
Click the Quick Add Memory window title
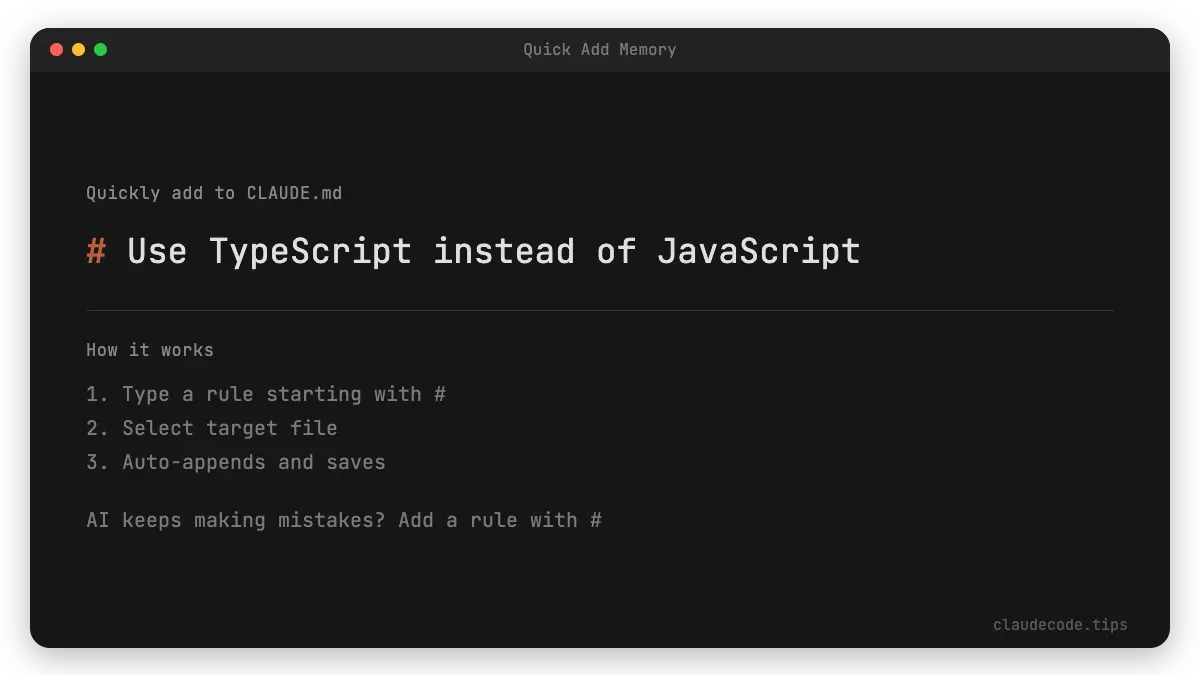coord(599,49)
